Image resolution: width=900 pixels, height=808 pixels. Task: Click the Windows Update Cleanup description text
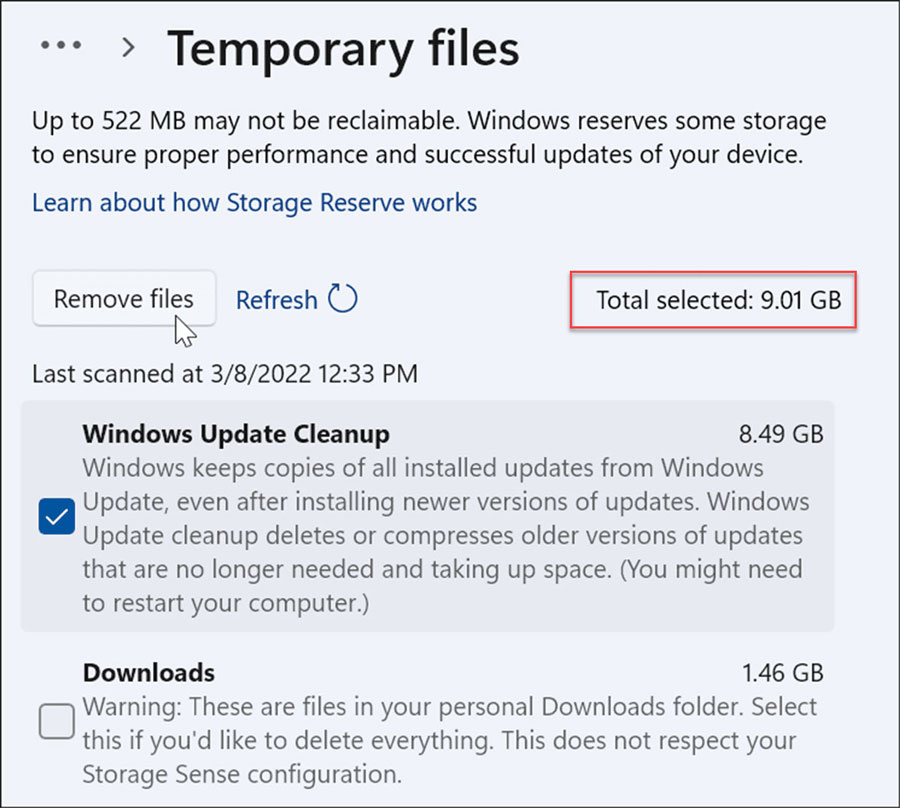446,535
